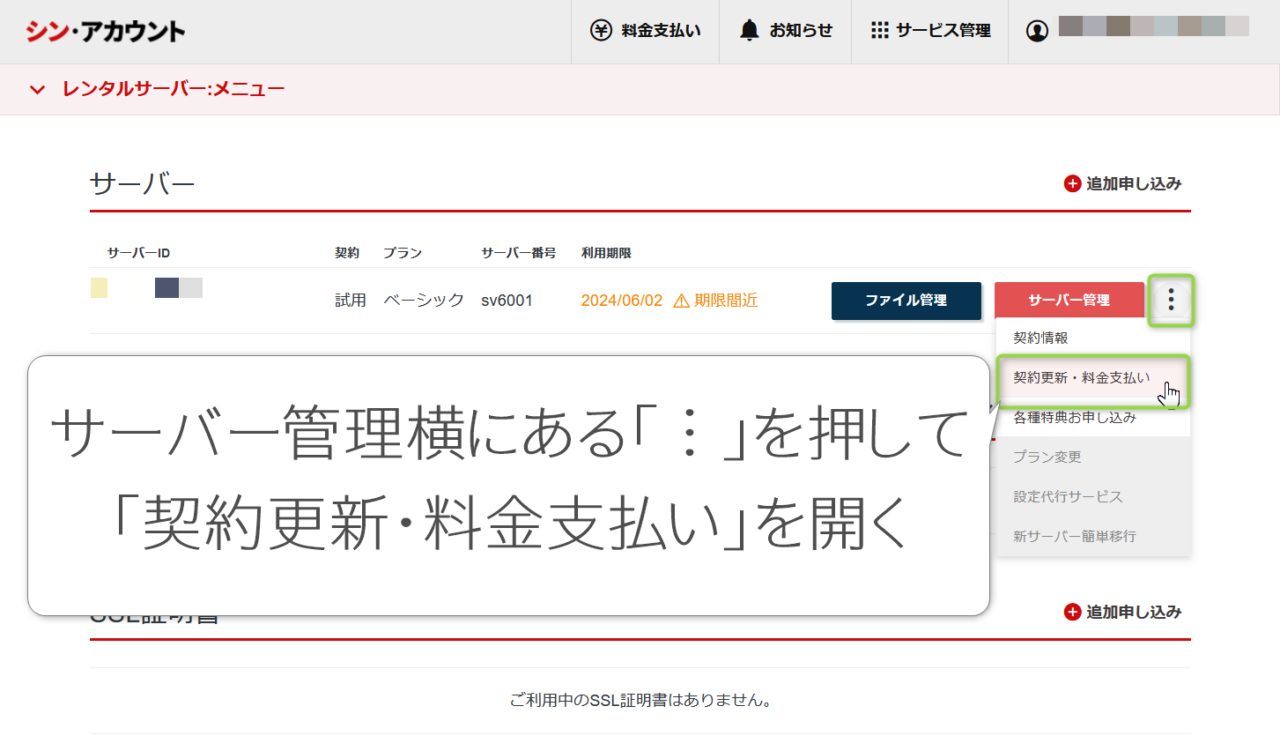Image resolution: width=1280 pixels, height=751 pixels.
Task: Click the ファイル管理 button
Action: [906, 300]
